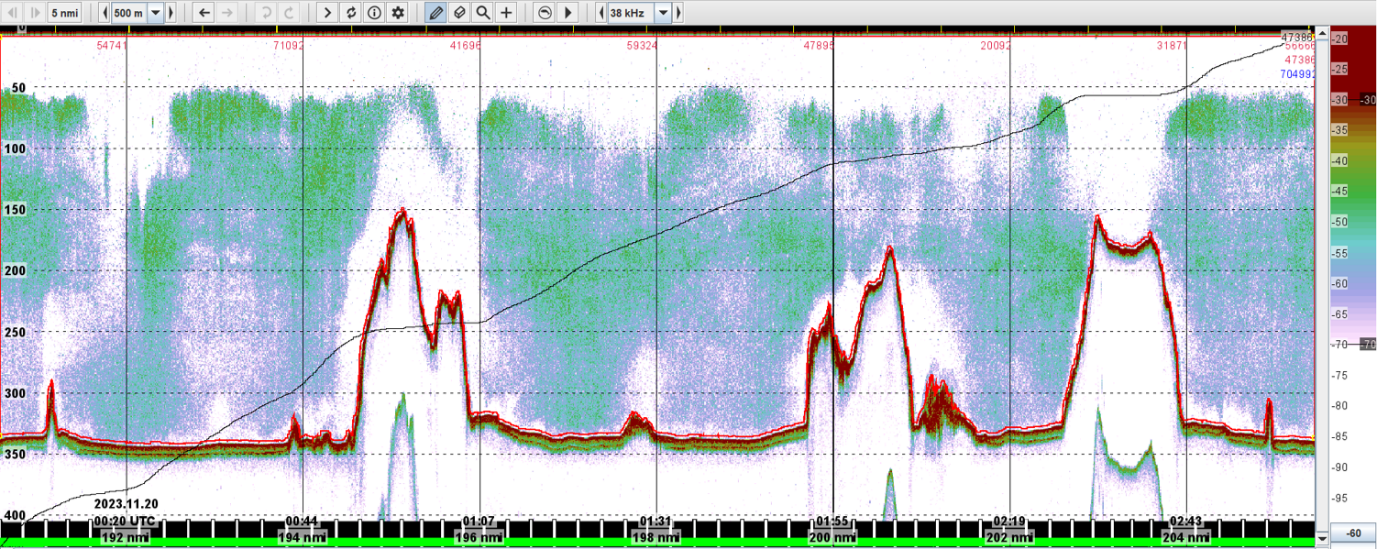Click the red value 54741 at top
The image size is (1377, 549).
(112, 46)
